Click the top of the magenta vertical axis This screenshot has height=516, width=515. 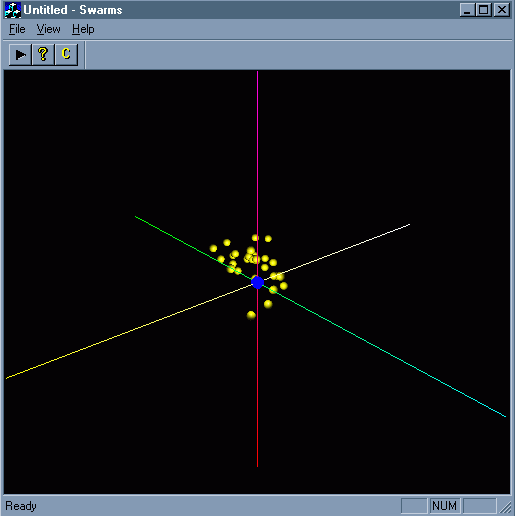click(x=257, y=73)
